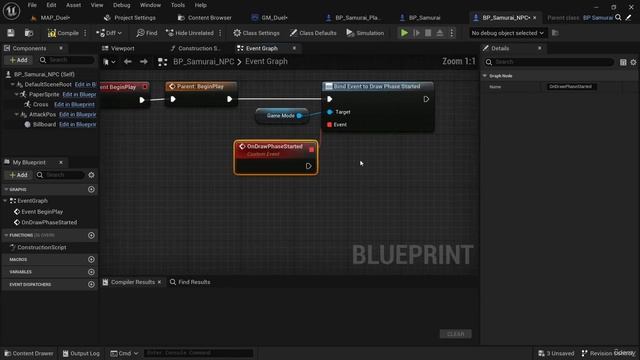Open the graph bookmarks dropdown
This screenshot has width=640, height=360.
tap(109, 62)
